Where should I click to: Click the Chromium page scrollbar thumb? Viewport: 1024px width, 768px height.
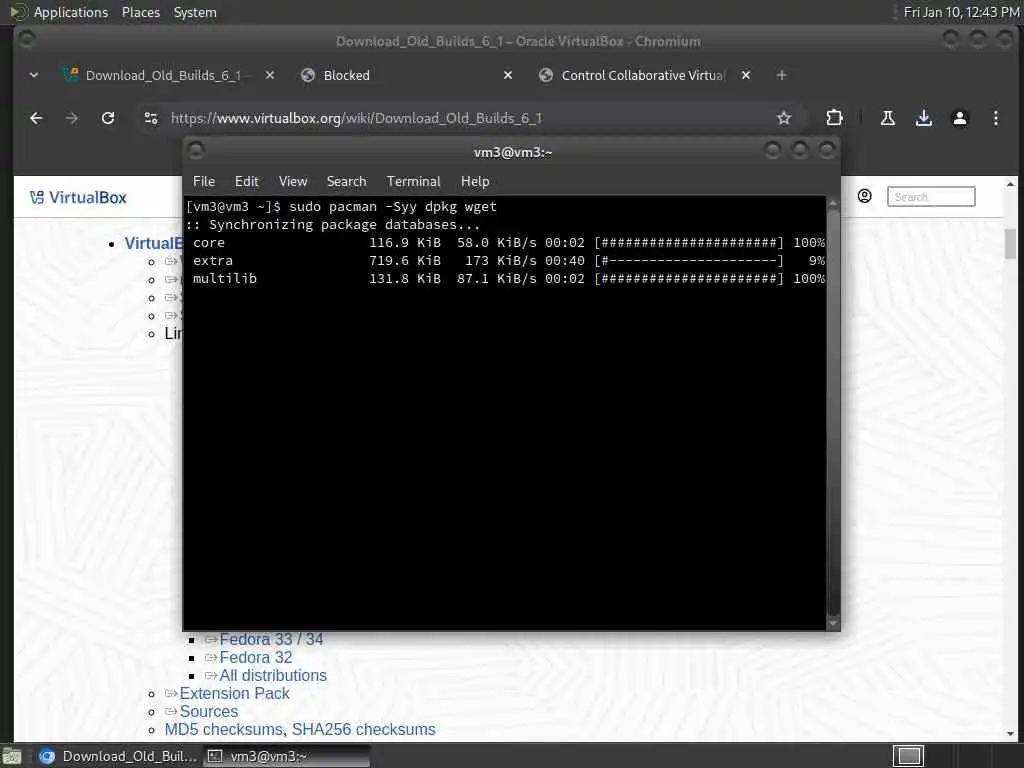point(1010,244)
